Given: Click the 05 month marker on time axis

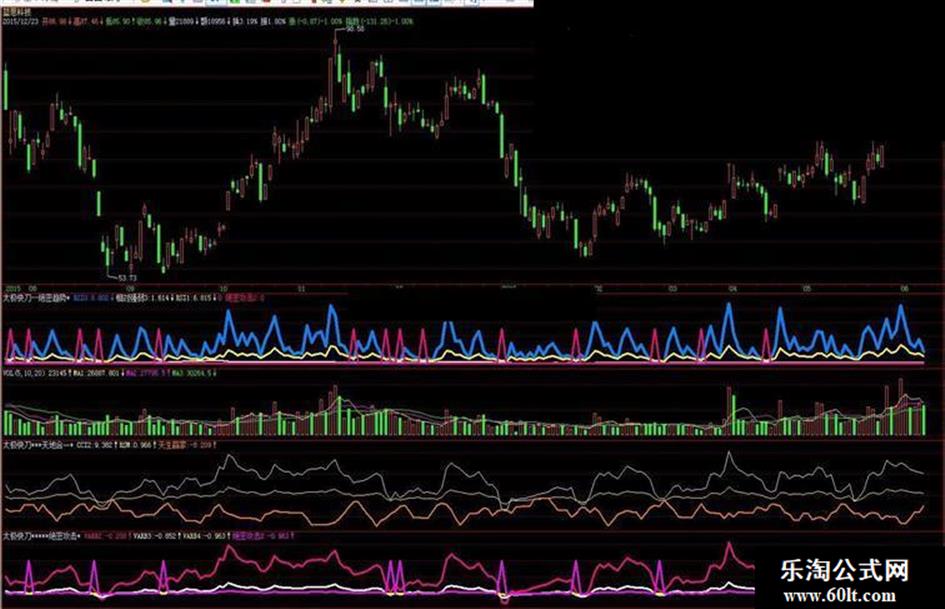Looking at the screenshot, I should 806,289.
